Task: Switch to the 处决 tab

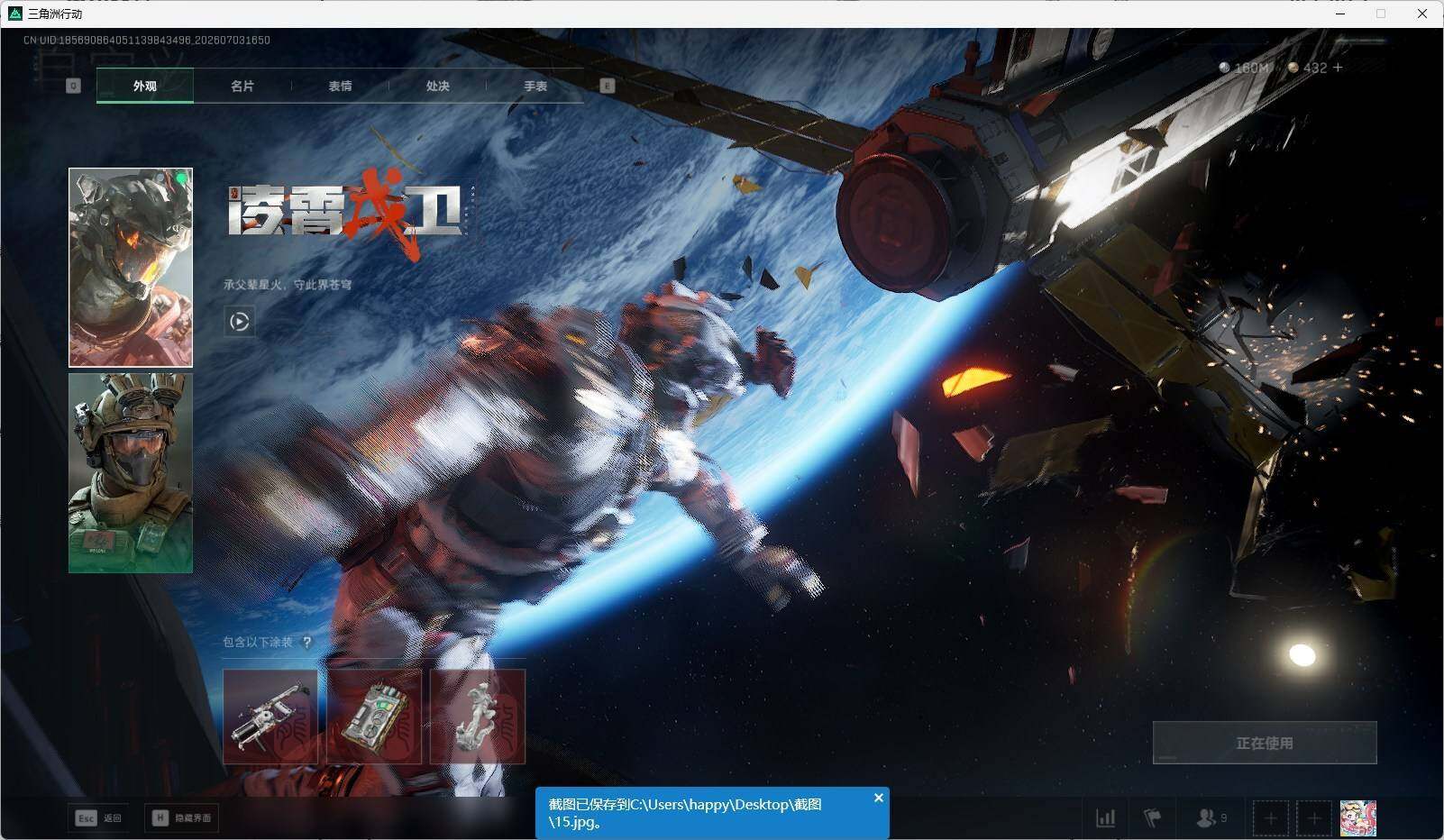Action: (x=437, y=86)
